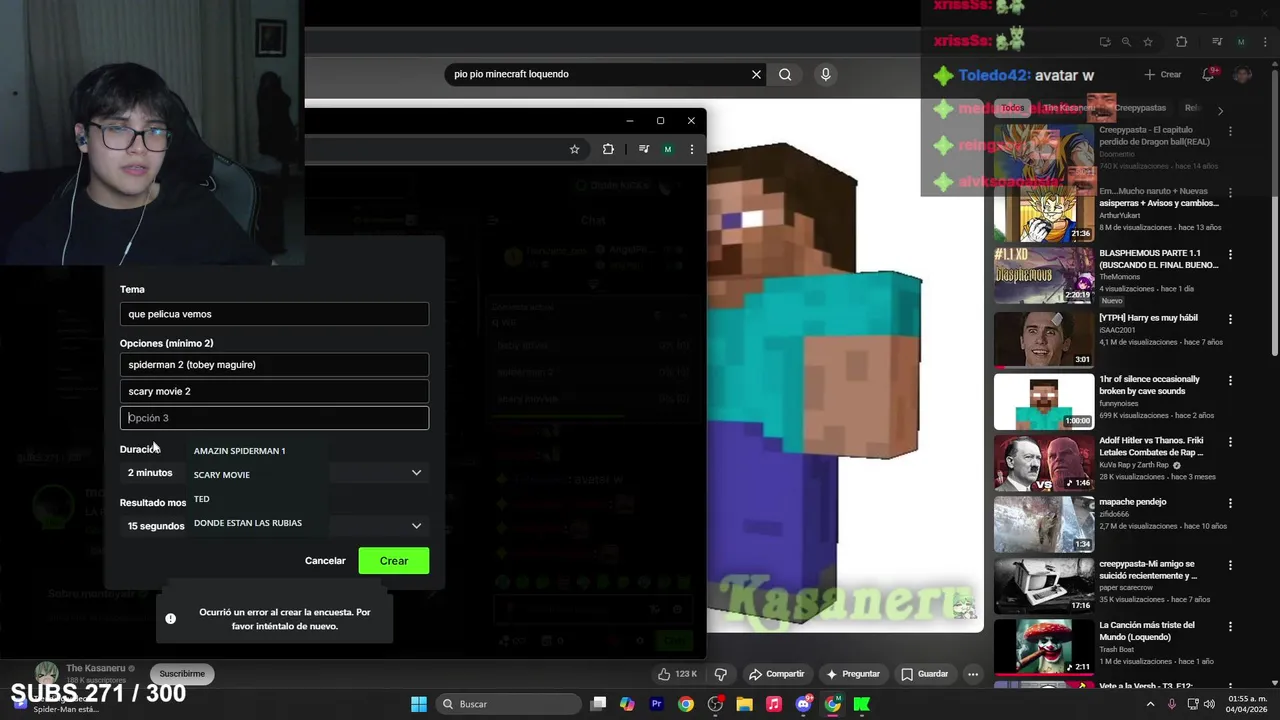Click Suscribirme under the video

click(x=182, y=674)
